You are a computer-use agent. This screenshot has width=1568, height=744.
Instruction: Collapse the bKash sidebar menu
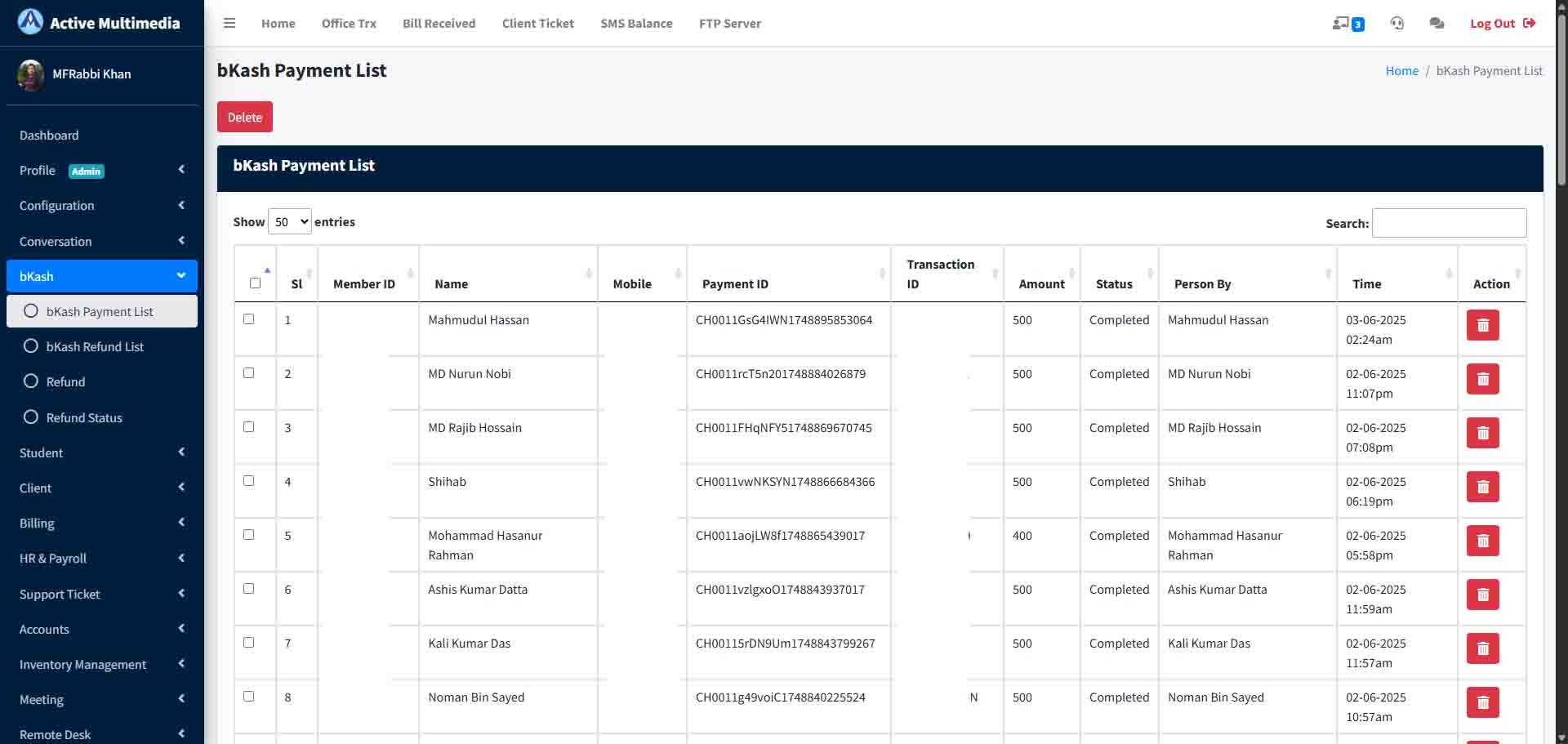(x=102, y=276)
